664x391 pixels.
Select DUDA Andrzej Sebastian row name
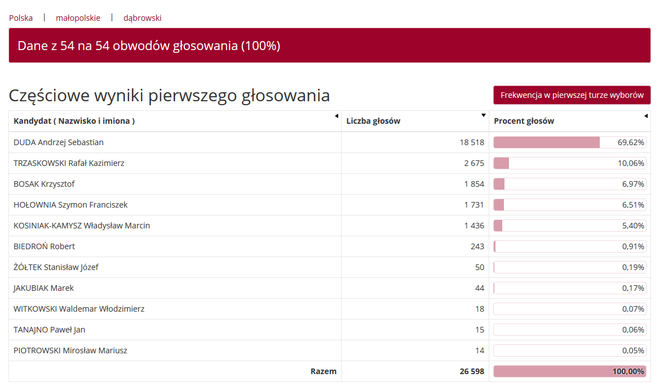coord(58,142)
